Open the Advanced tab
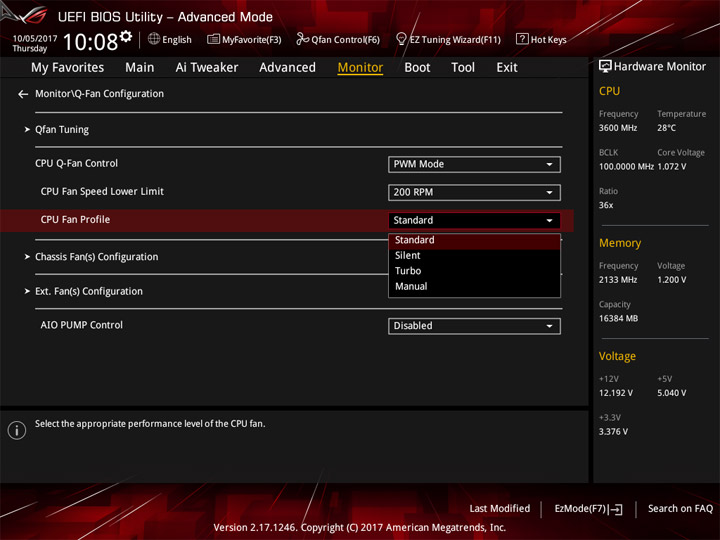The height and width of the screenshot is (540, 720). click(x=287, y=68)
